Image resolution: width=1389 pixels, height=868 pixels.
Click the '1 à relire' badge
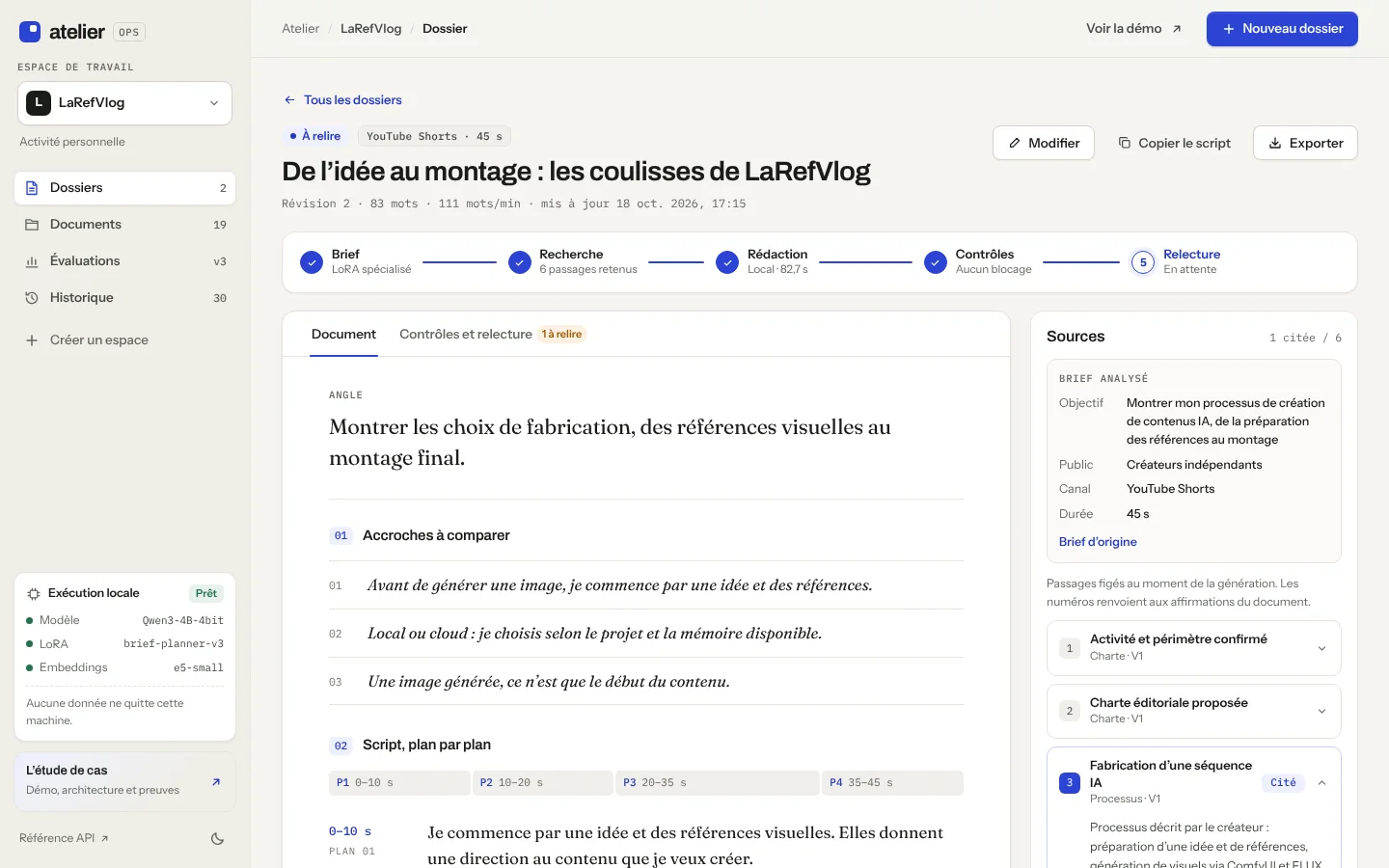coord(561,335)
